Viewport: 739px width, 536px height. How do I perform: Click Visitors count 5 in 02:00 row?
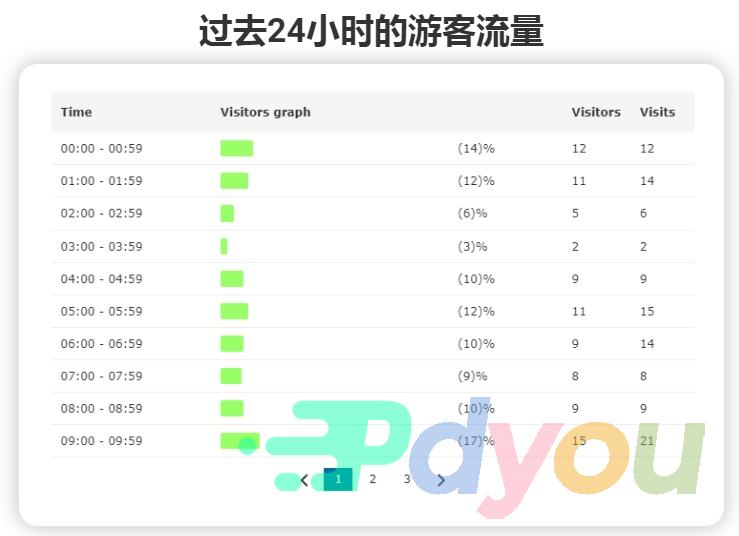click(x=575, y=214)
